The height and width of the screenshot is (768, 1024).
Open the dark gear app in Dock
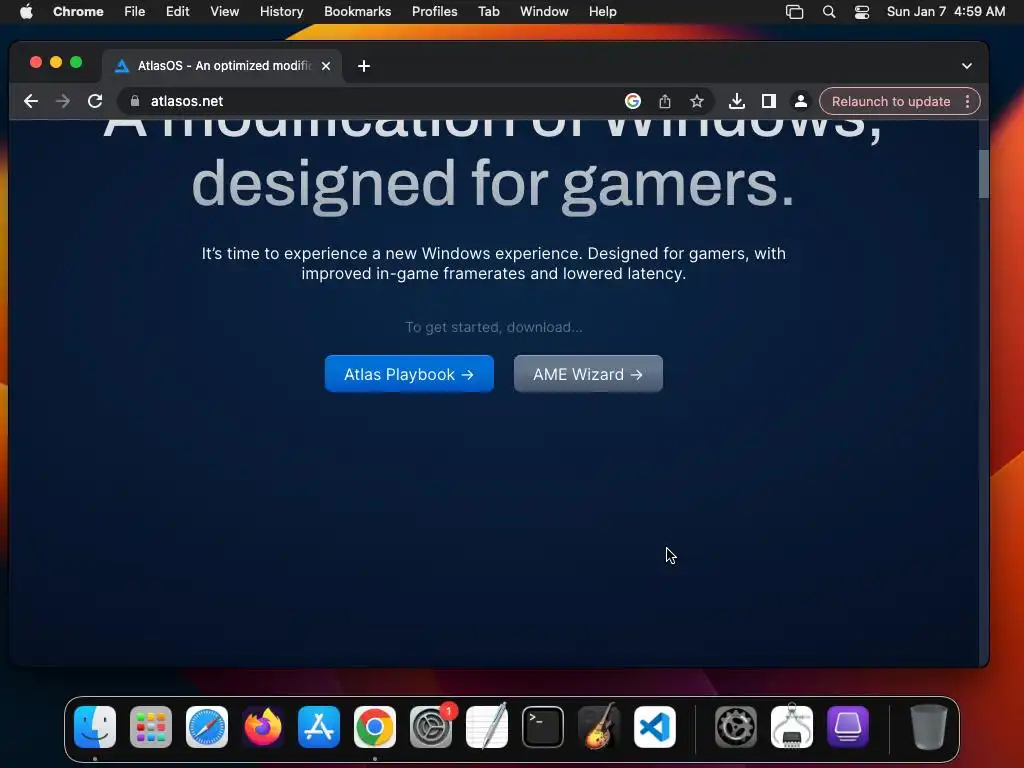click(736, 727)
